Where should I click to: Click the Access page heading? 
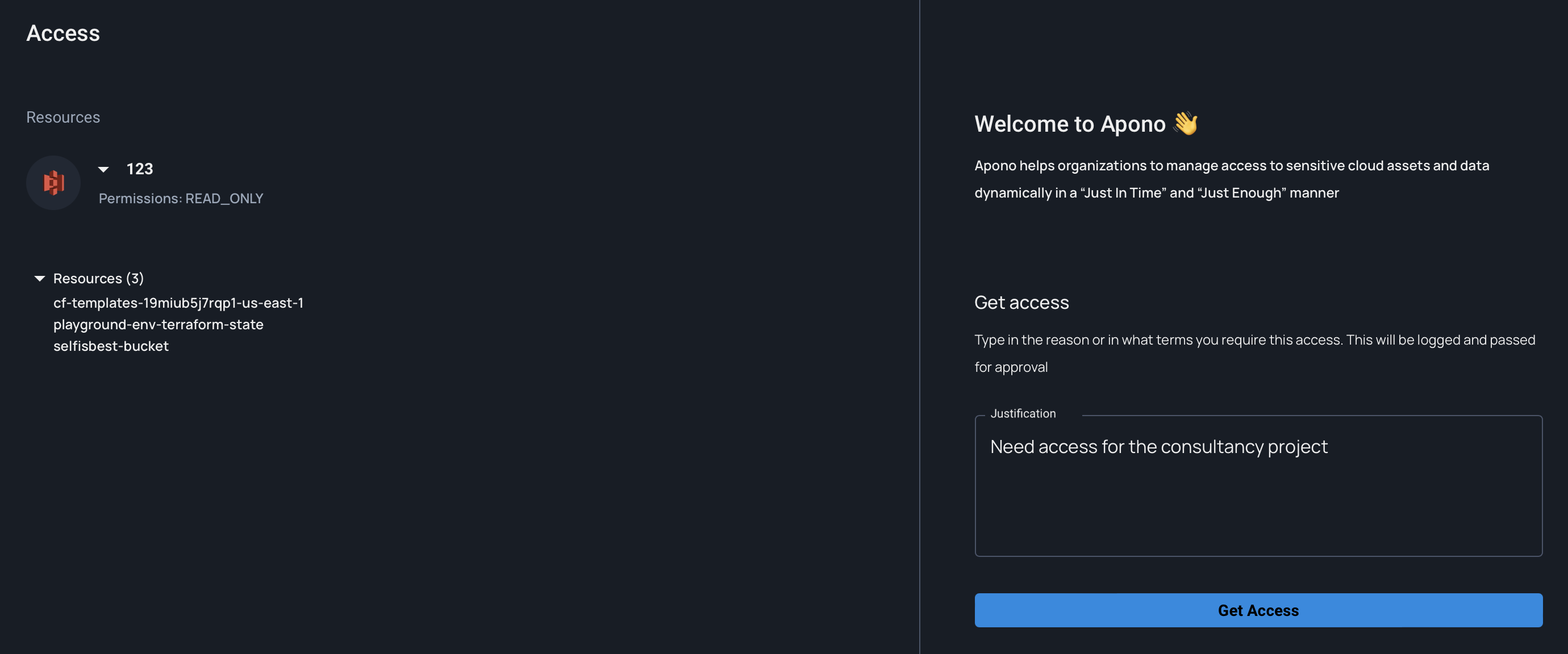tap(62, 33)
